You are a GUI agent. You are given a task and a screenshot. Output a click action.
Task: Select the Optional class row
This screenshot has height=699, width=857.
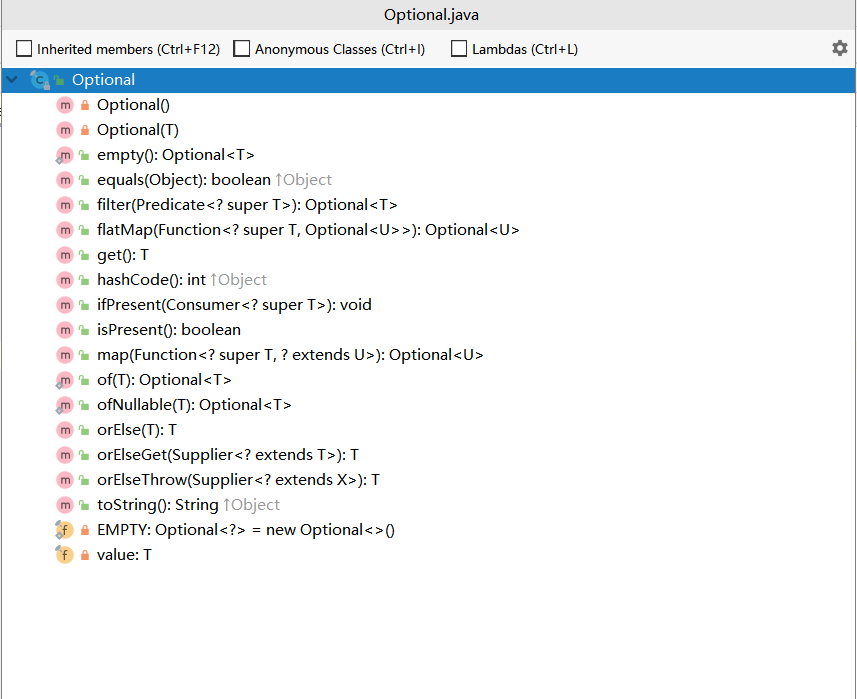click(428, 80)
